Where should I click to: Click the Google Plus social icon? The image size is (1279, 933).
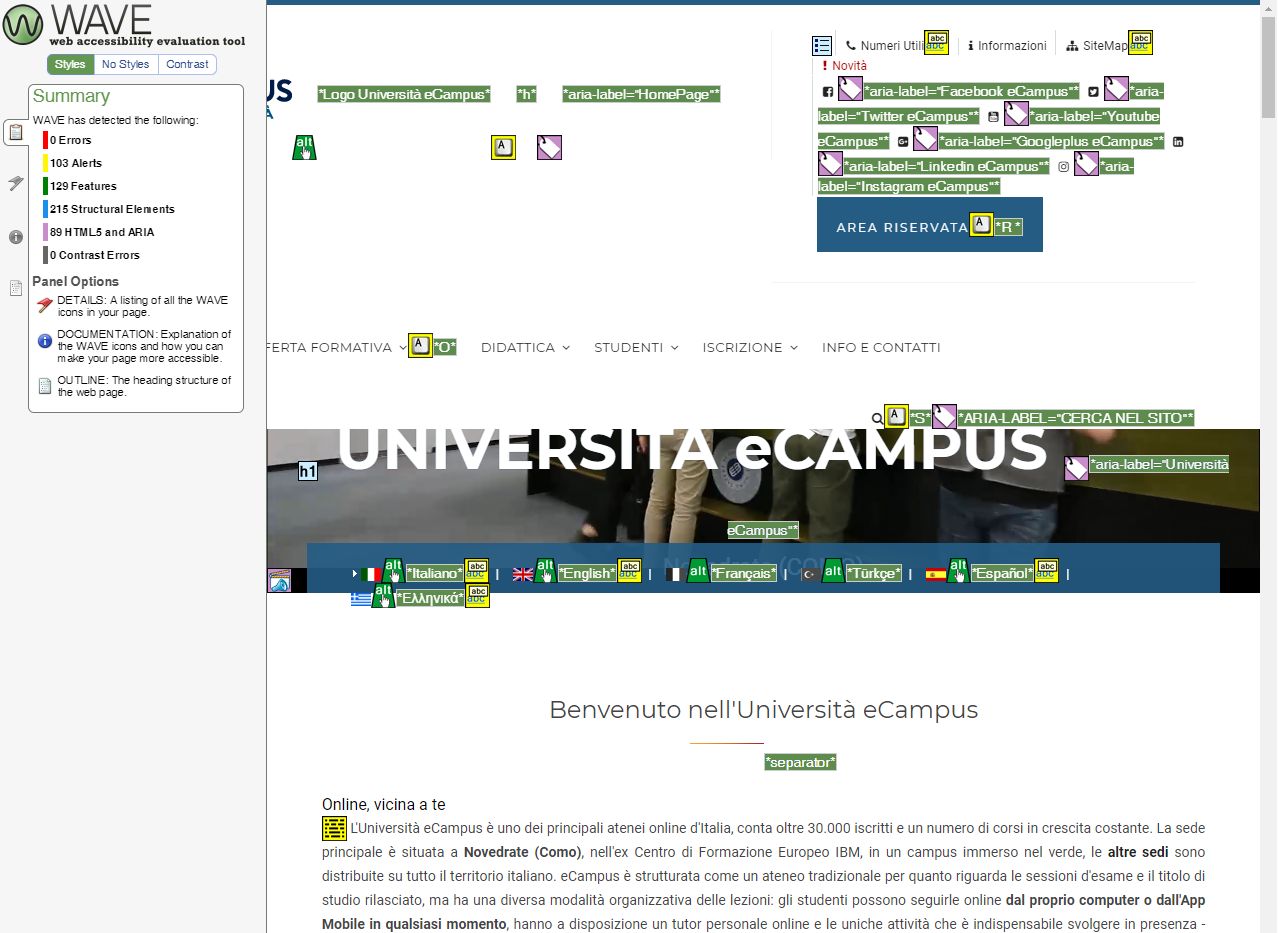pos(903,142)
